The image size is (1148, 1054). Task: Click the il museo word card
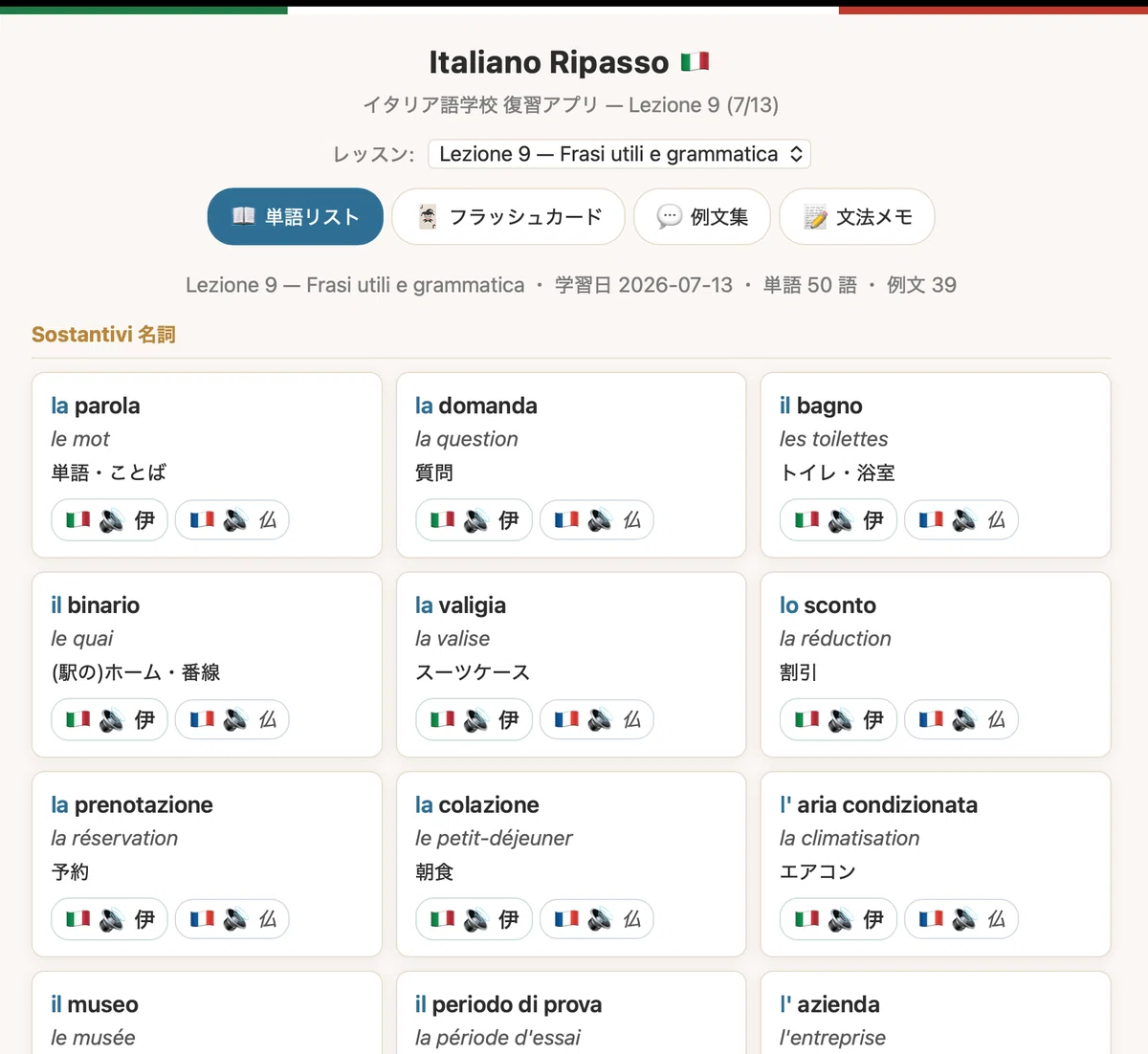point(207,1013)
